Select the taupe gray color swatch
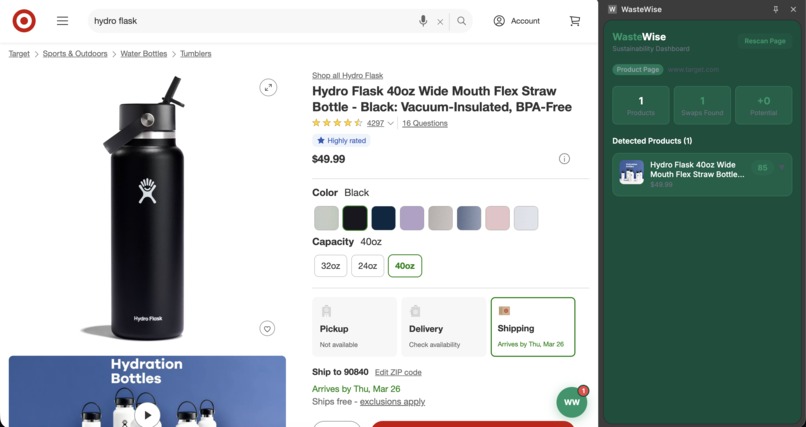This screenshot has width=806, height=427. click(x=441, y=218)
